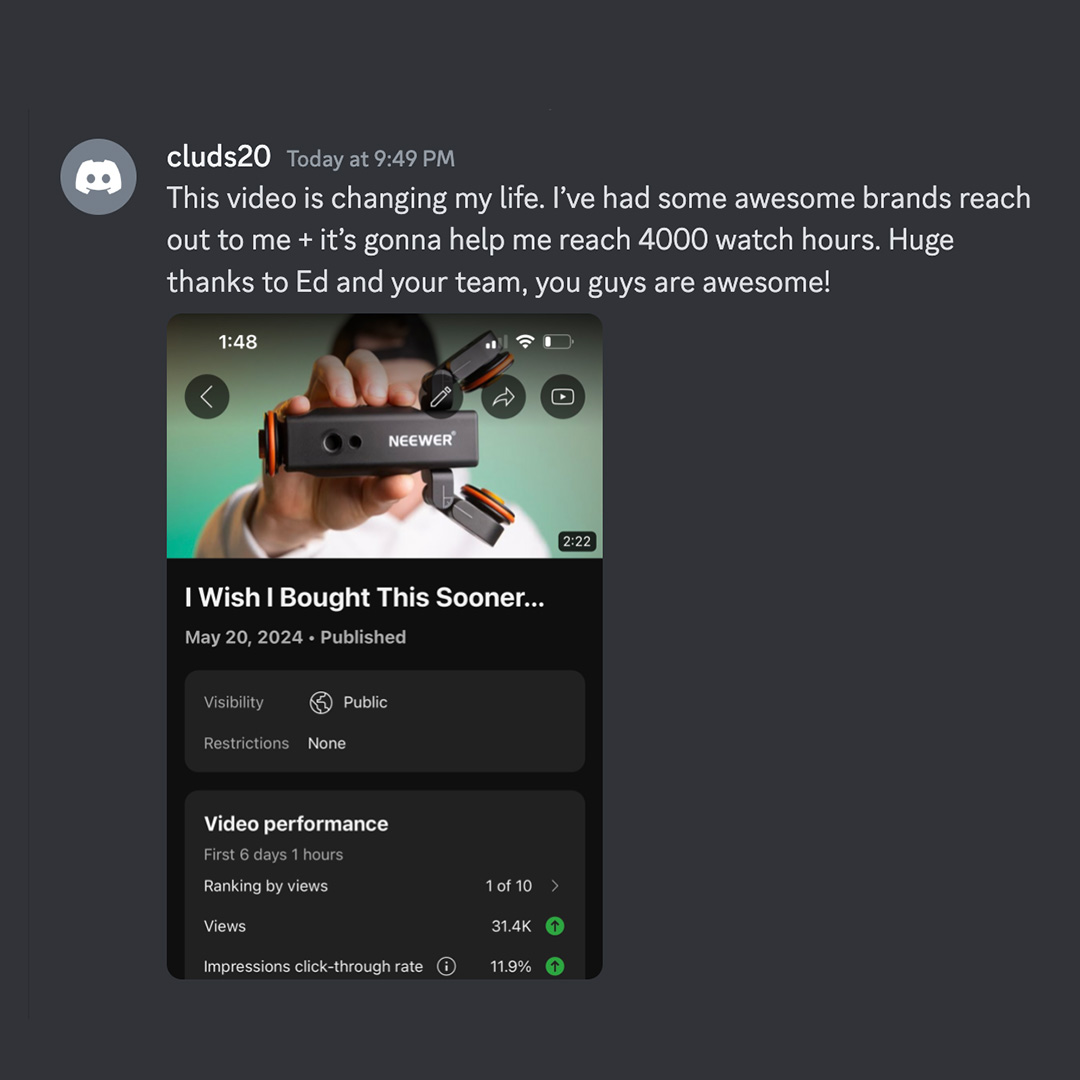Screen dimensions: 1080x1080
Task: Open the YouTube play icon button
Action: [563, 397]
